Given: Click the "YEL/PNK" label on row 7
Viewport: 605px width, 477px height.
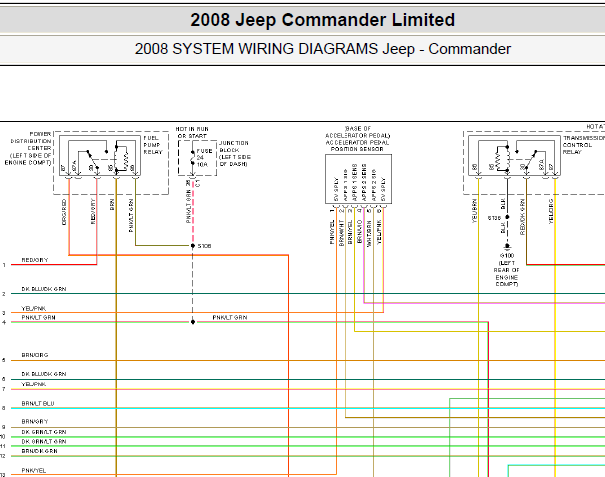Looking at the screenshot, I should [34, 384].
